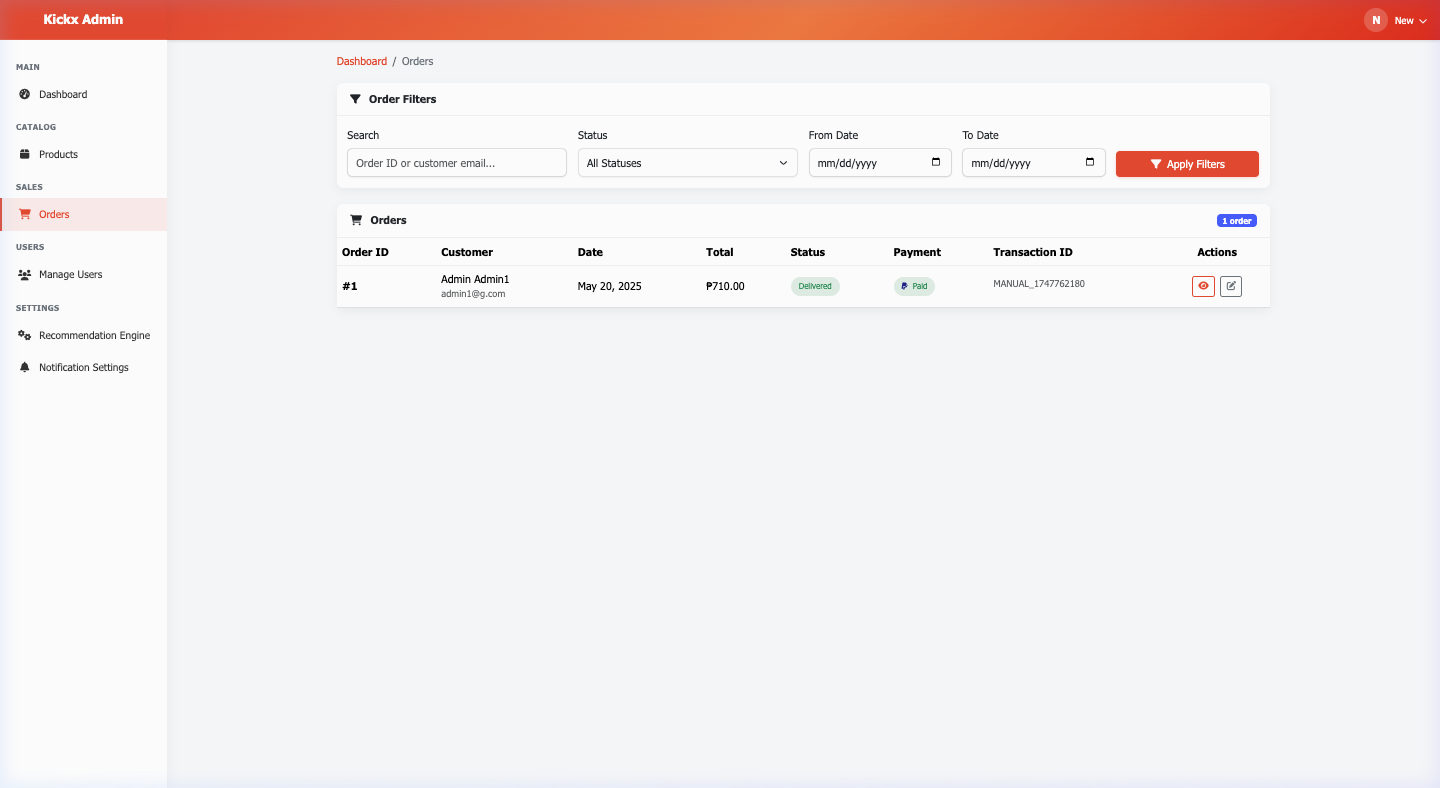Click the Delivered status badge
Screen dimensions: 1440x788
(815, 286)
